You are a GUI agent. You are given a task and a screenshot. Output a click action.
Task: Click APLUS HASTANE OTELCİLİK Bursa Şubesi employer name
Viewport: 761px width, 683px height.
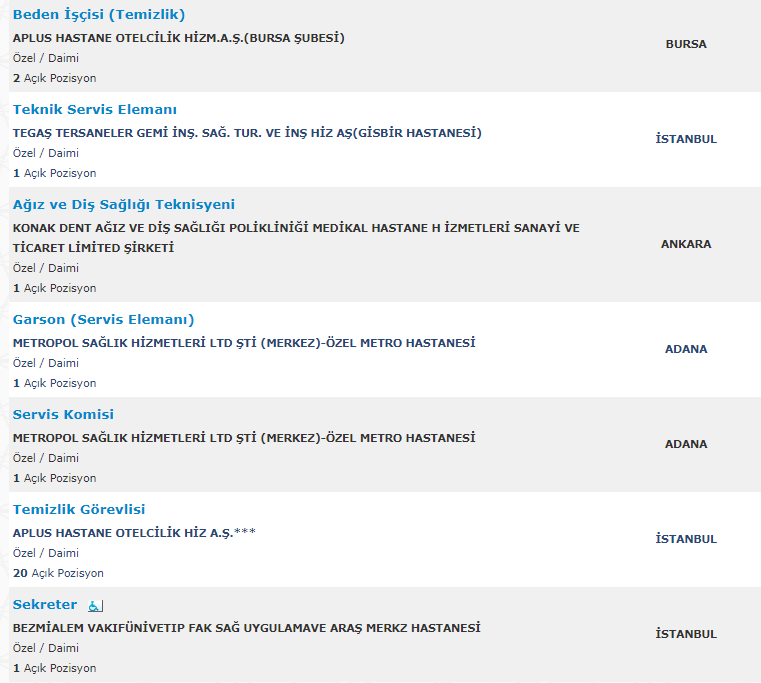click(179, 38)
